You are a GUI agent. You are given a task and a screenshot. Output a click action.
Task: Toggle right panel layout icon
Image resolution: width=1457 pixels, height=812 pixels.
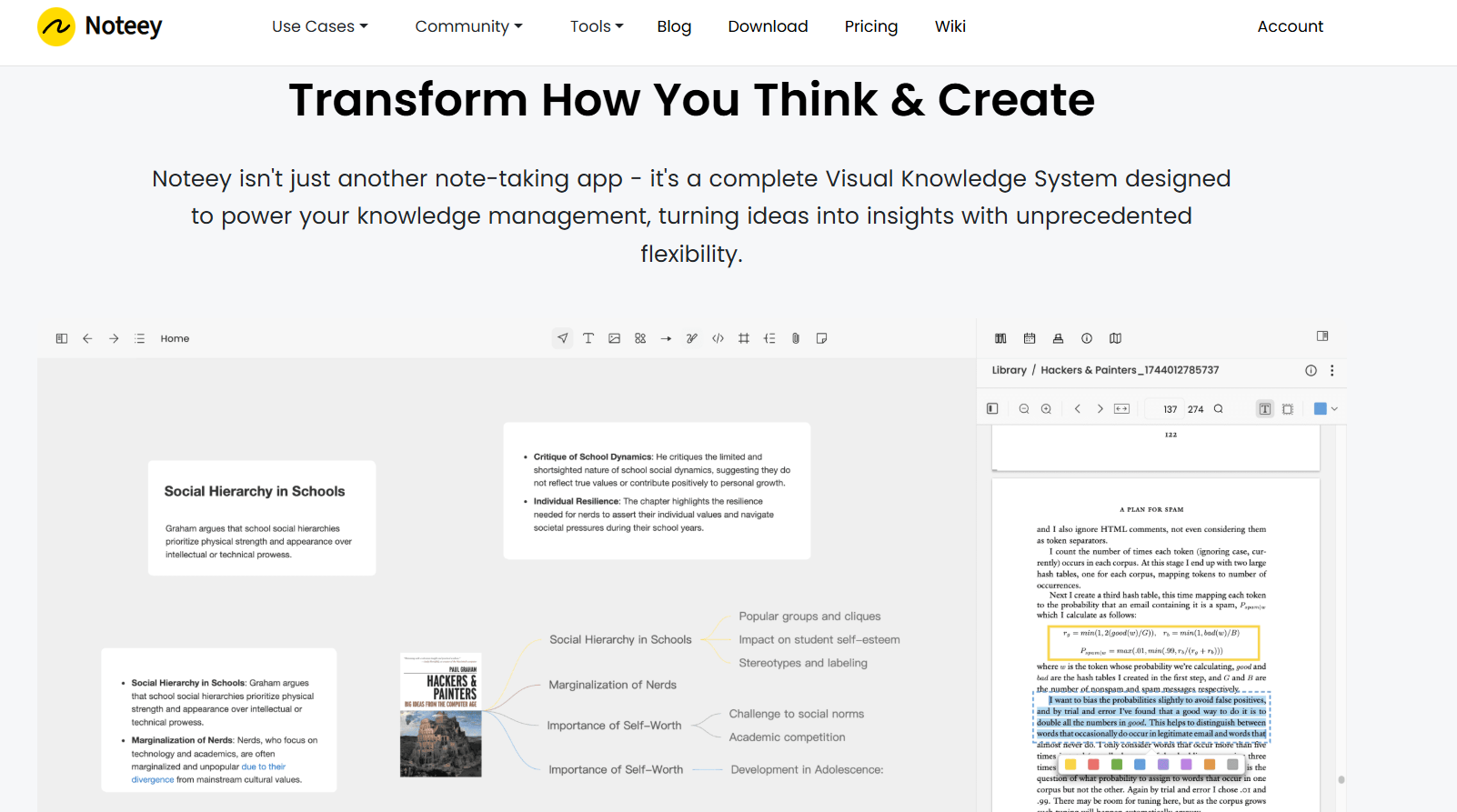pos(1322,336)
